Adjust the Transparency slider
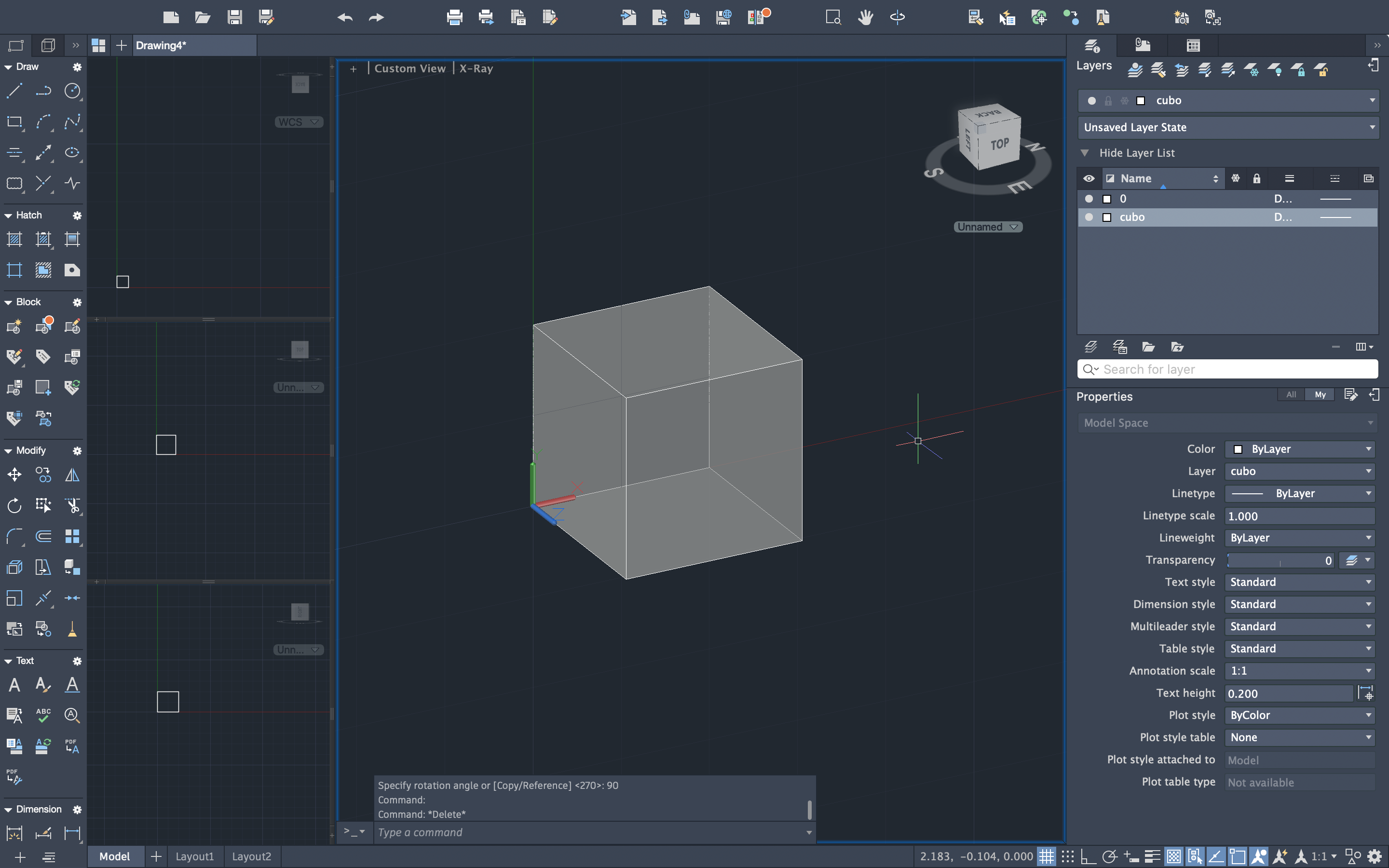1389x868 pixels. tap(1280, 560)
